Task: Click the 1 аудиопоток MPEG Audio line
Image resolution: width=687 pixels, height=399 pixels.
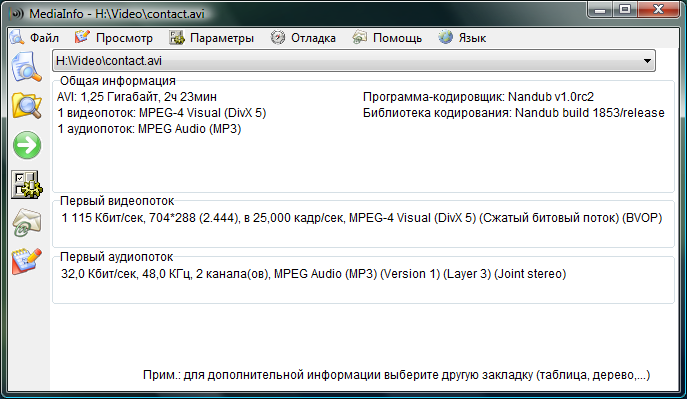Action: click(149, 129)
